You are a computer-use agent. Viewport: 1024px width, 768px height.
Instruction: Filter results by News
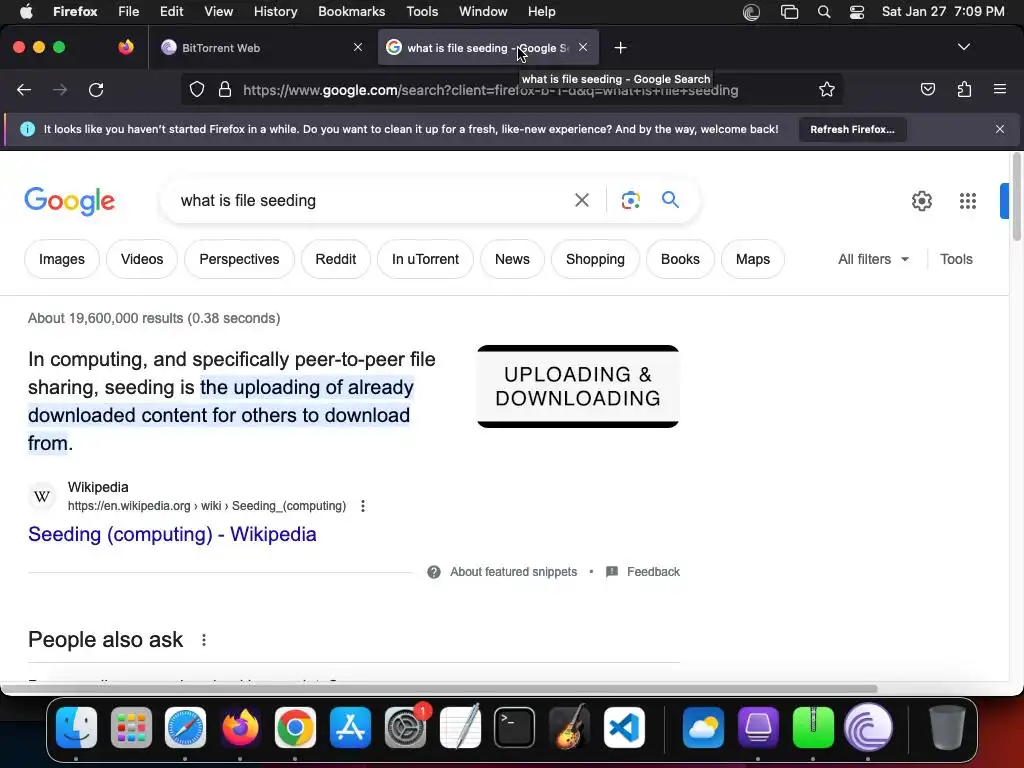[512, 259]
